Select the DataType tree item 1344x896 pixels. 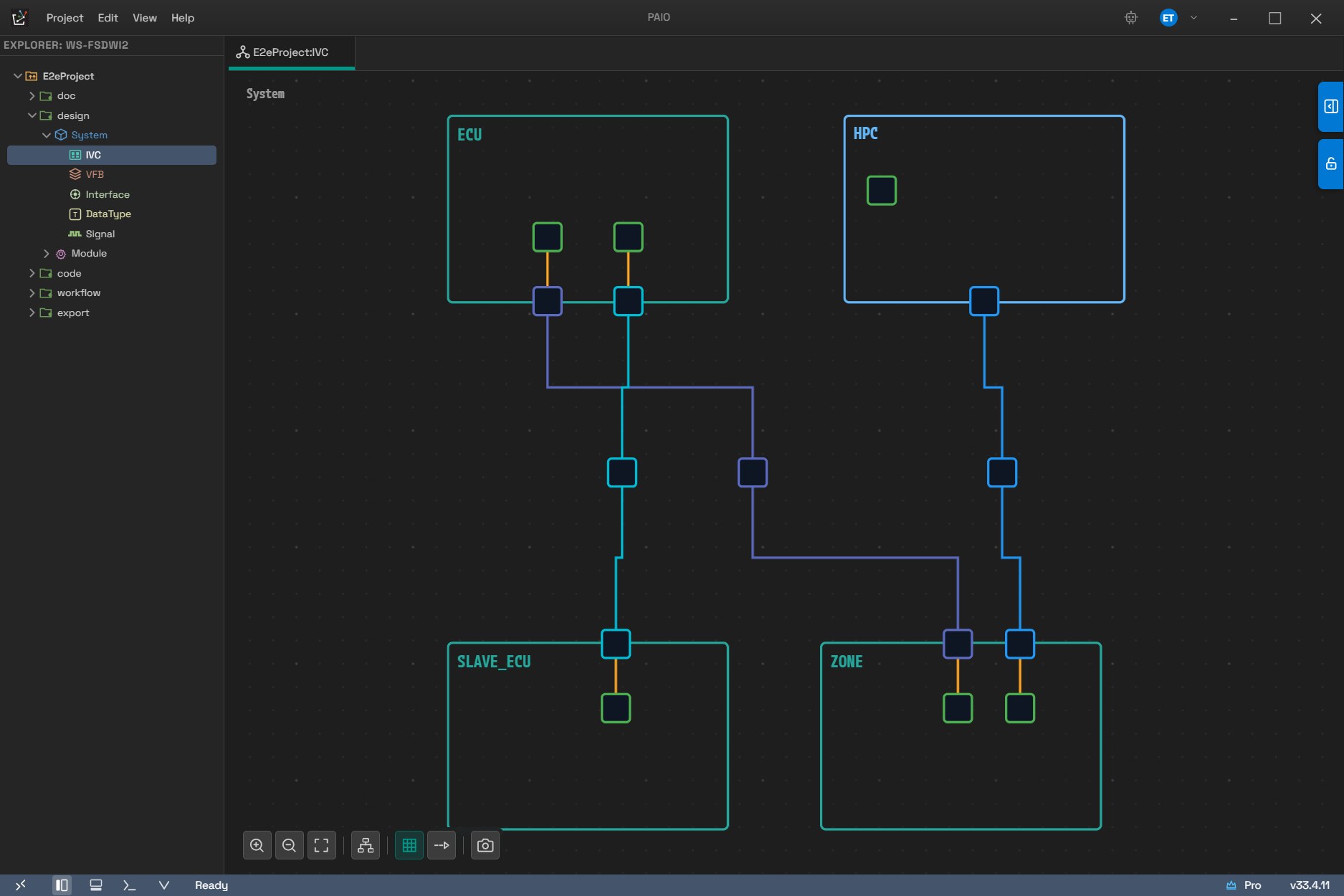108,214
